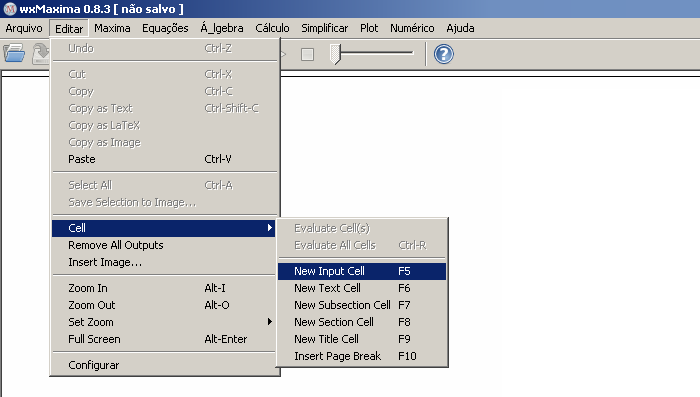This screenshot has width=700, height=397.
Task: Open the Cálculo menu
Action: (272, 28)
